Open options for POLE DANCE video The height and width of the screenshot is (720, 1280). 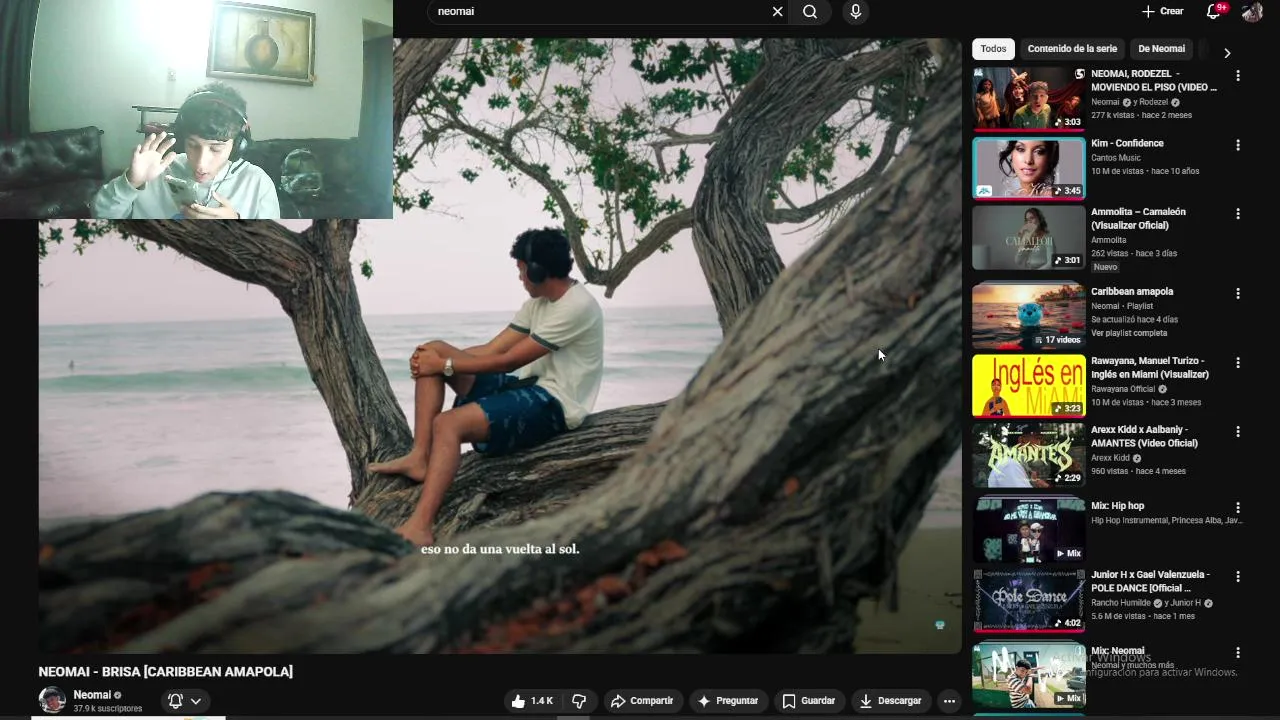click(1238, 577)
